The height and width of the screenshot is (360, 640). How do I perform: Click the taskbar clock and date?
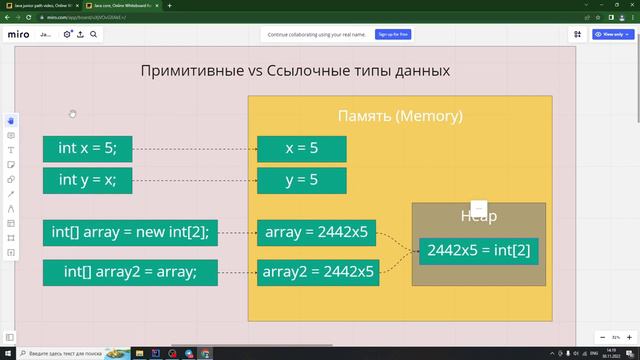tap(611, 353)
